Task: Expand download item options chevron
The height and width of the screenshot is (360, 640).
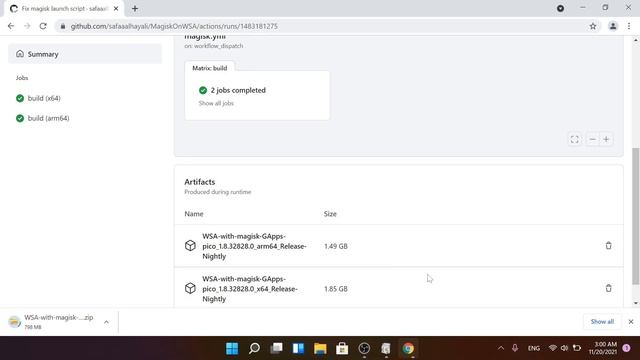Action: (106, 322)
